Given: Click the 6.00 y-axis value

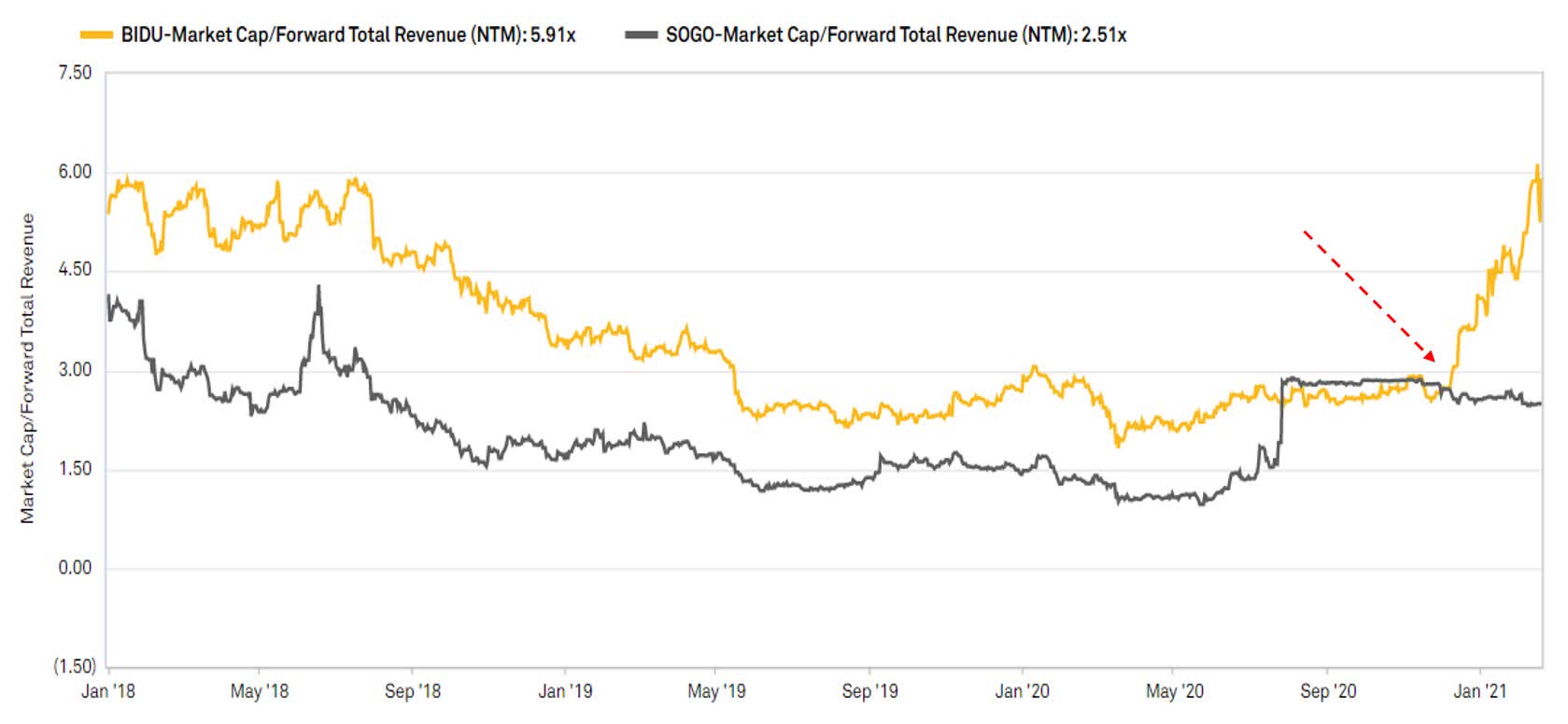Looking at the screenshot, I should pos(75,172).
